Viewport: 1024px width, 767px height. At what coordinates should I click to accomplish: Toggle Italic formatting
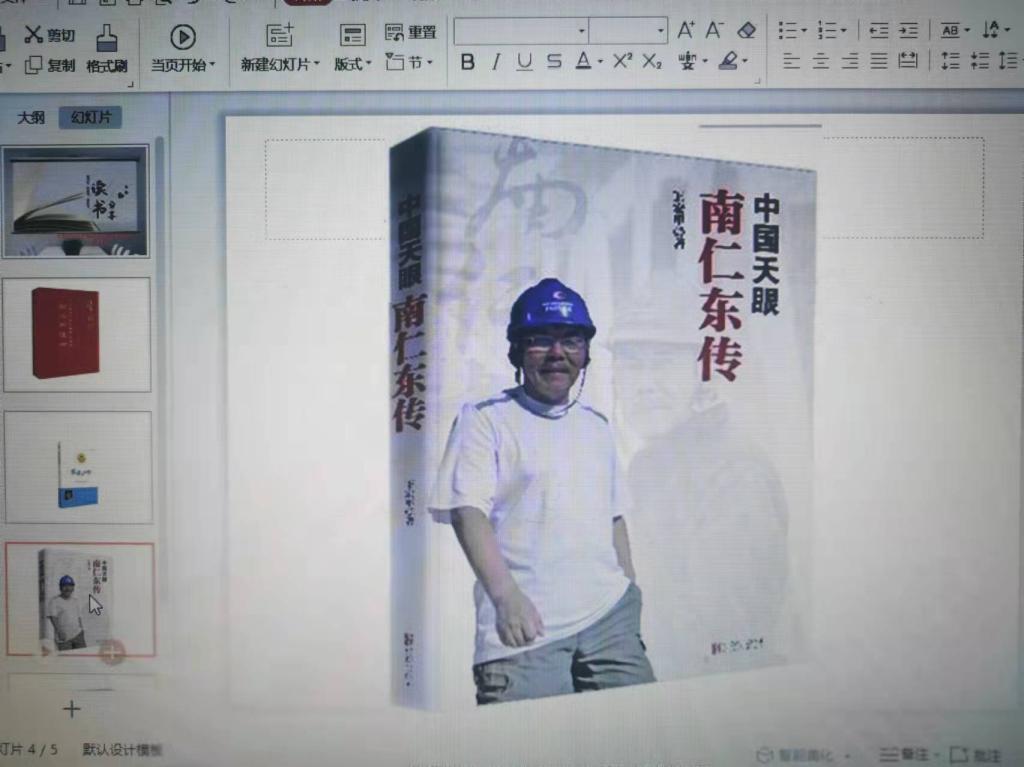[x=496, y=62]
